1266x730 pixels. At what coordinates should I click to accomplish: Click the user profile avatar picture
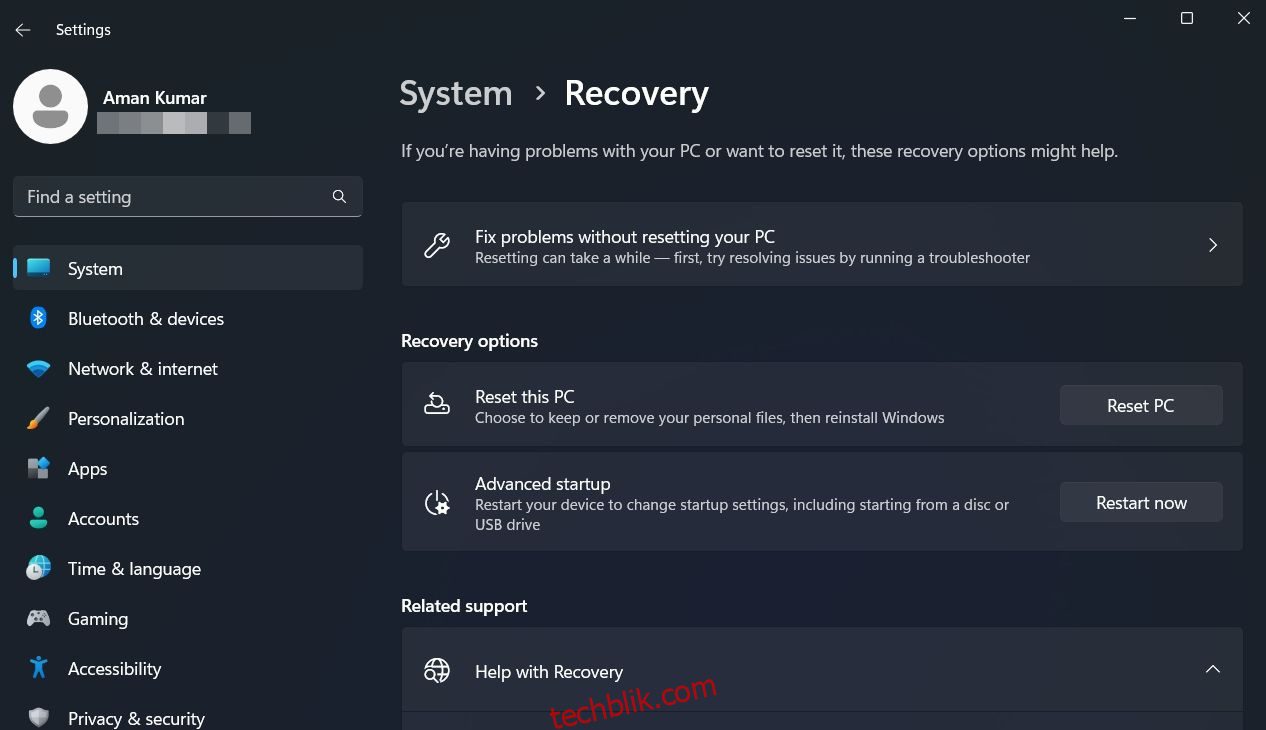[x=50, y=107]
